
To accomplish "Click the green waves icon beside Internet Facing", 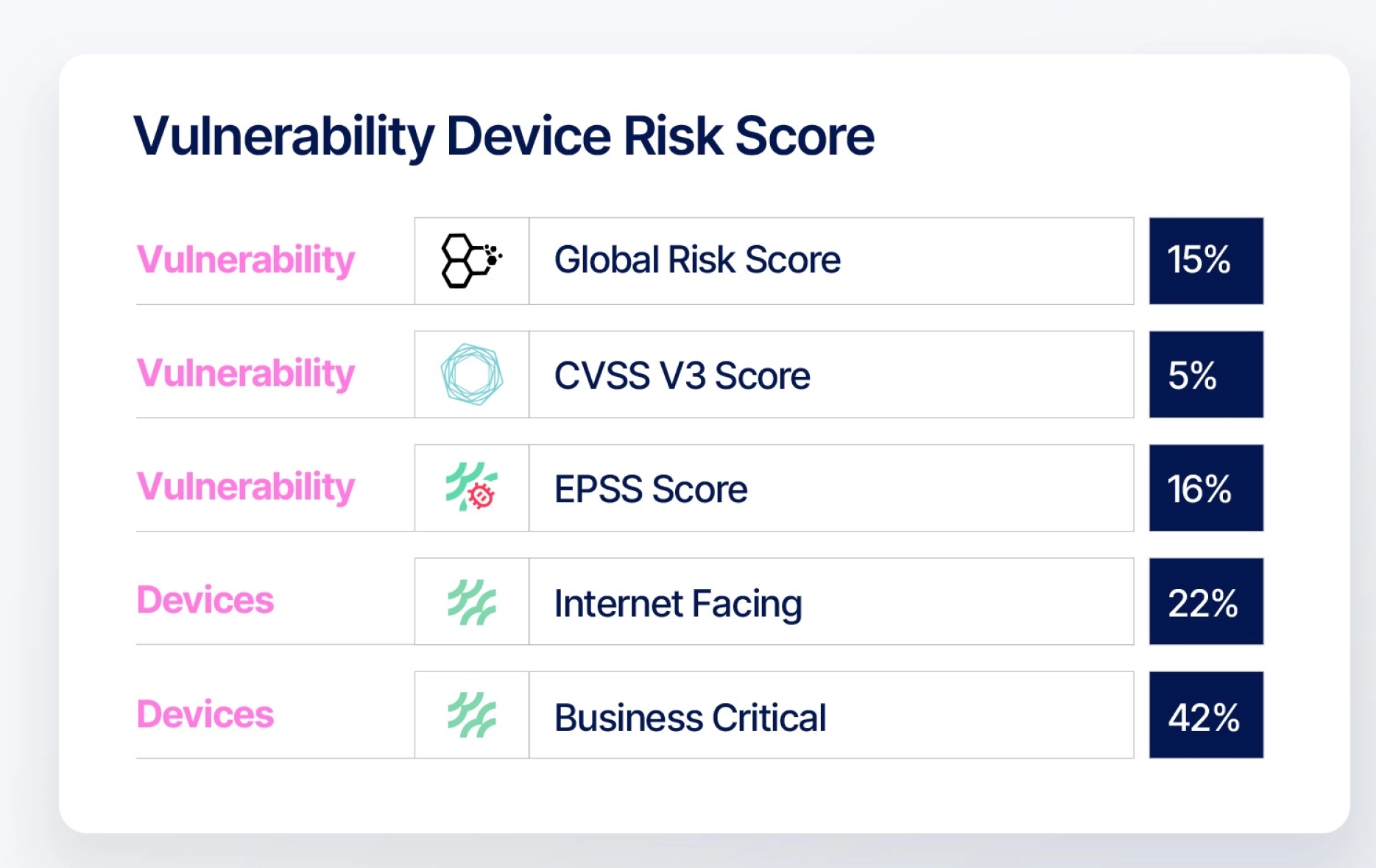I will [x=472, y=601].
